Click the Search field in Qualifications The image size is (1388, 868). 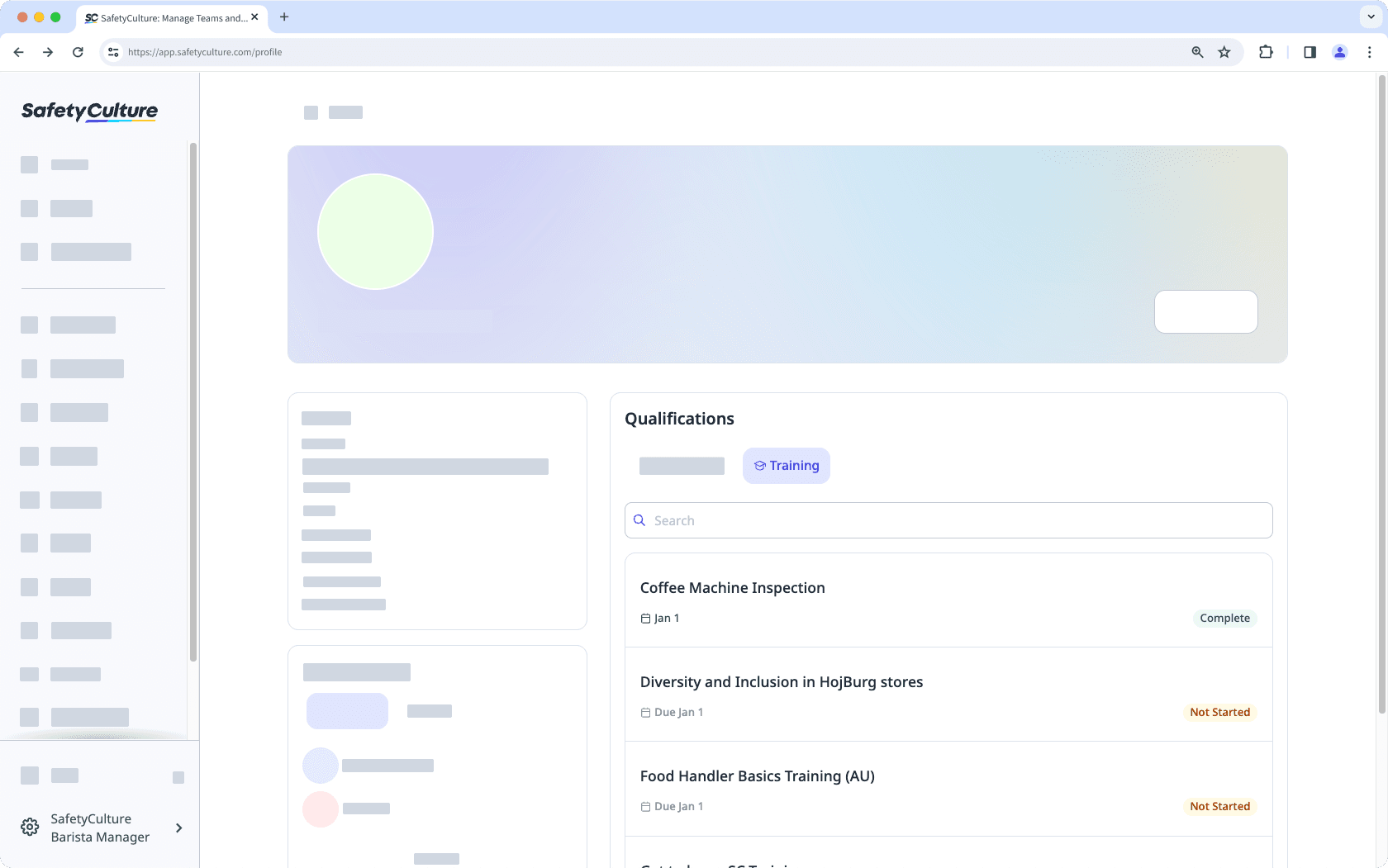click(x=958, y=520)
